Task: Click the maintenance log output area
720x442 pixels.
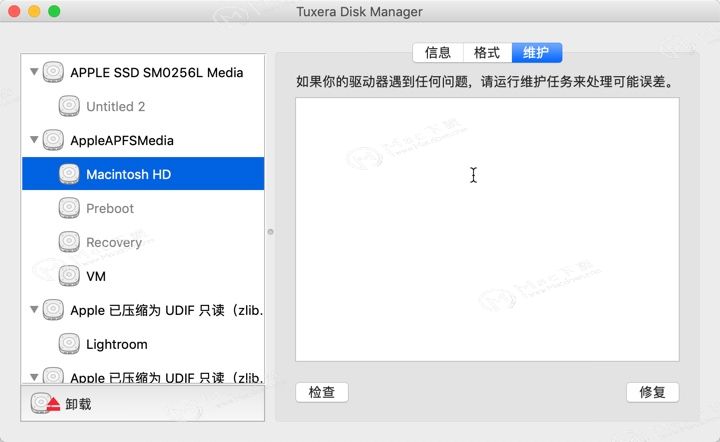Action: 487,229
